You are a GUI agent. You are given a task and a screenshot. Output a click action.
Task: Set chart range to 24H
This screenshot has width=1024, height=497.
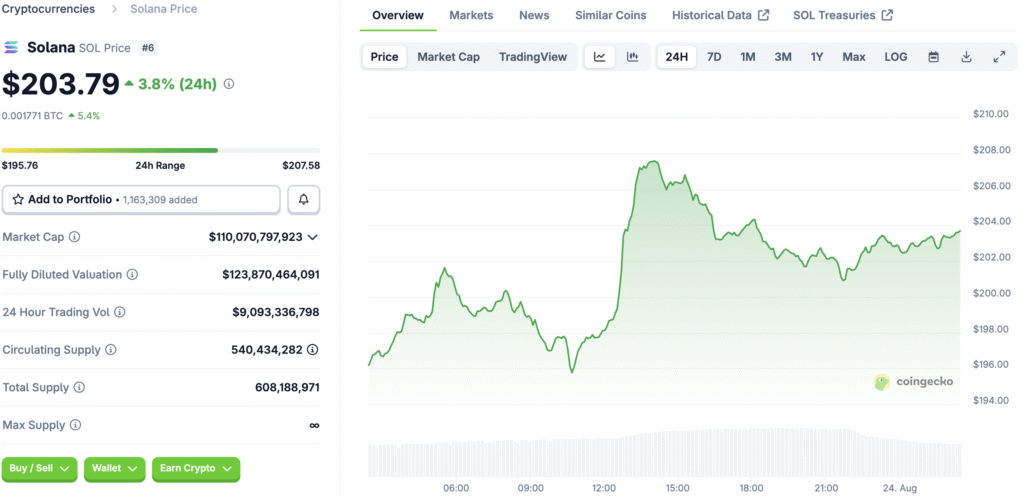(677, 57)
